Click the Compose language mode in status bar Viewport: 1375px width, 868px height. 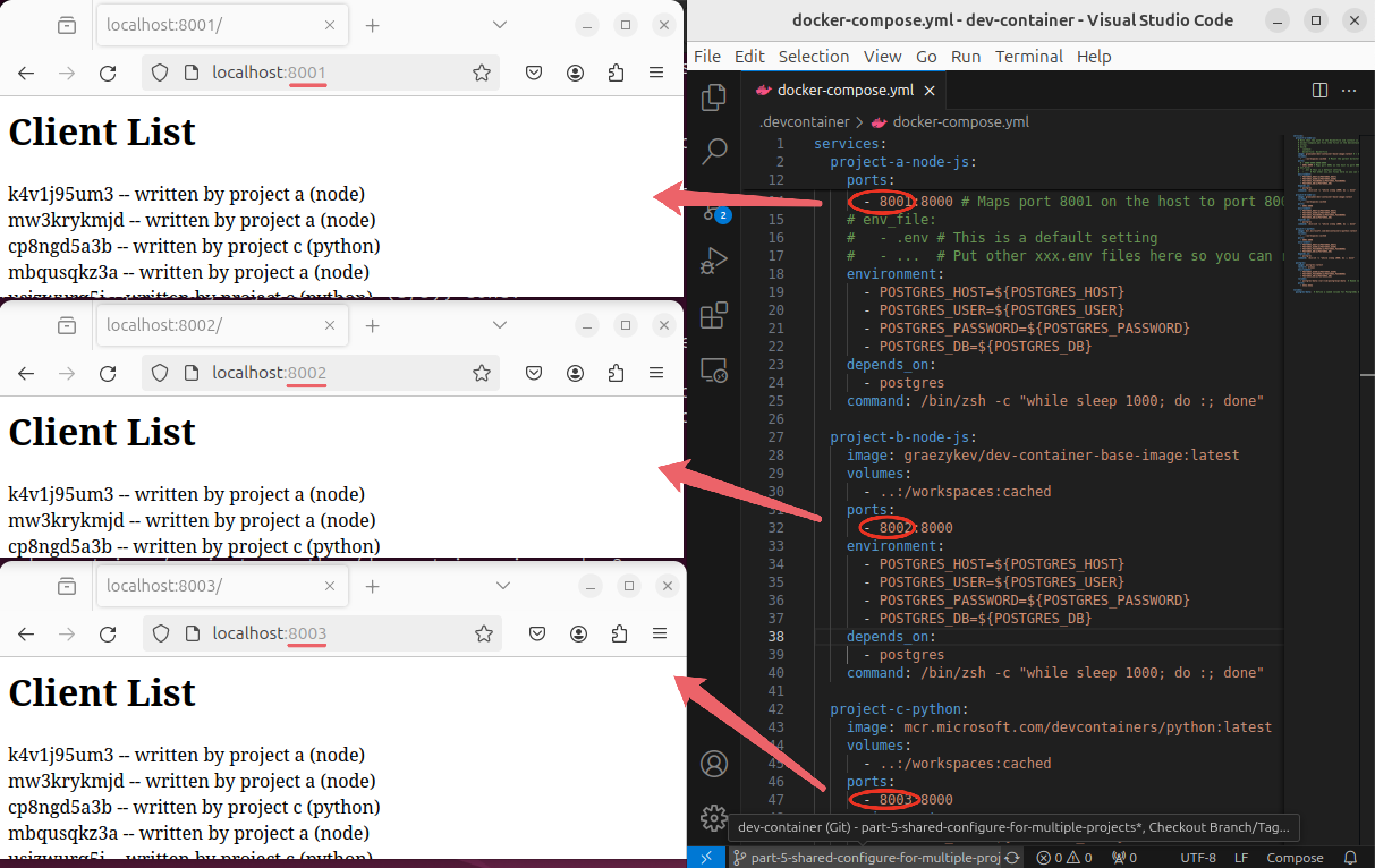pos(1294,857)
